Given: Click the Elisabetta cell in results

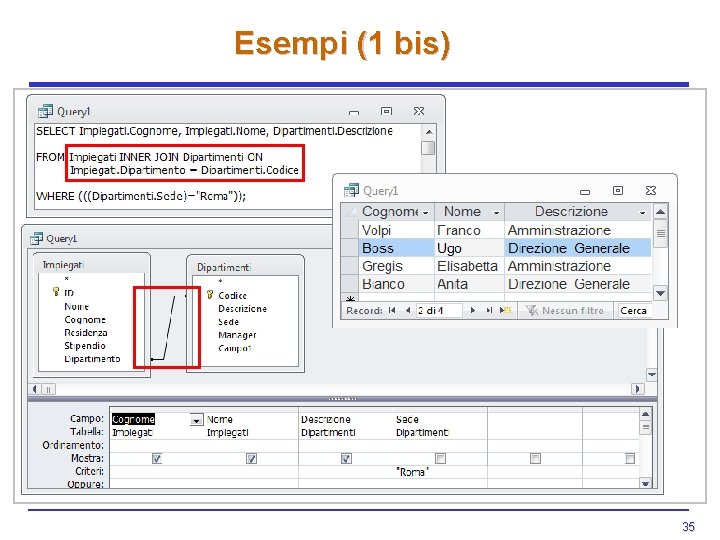Looking at the screenshot, I should click(x=469, y=266).
